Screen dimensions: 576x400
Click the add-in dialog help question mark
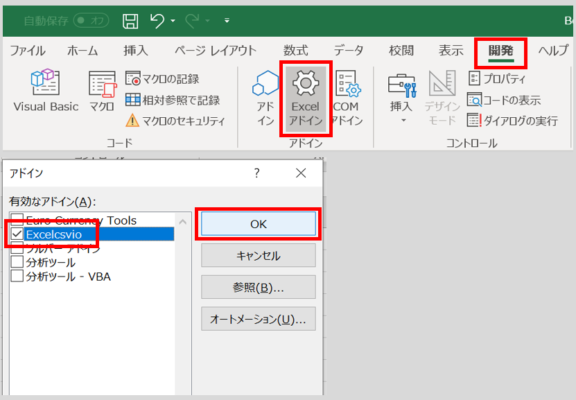point(257,173)
